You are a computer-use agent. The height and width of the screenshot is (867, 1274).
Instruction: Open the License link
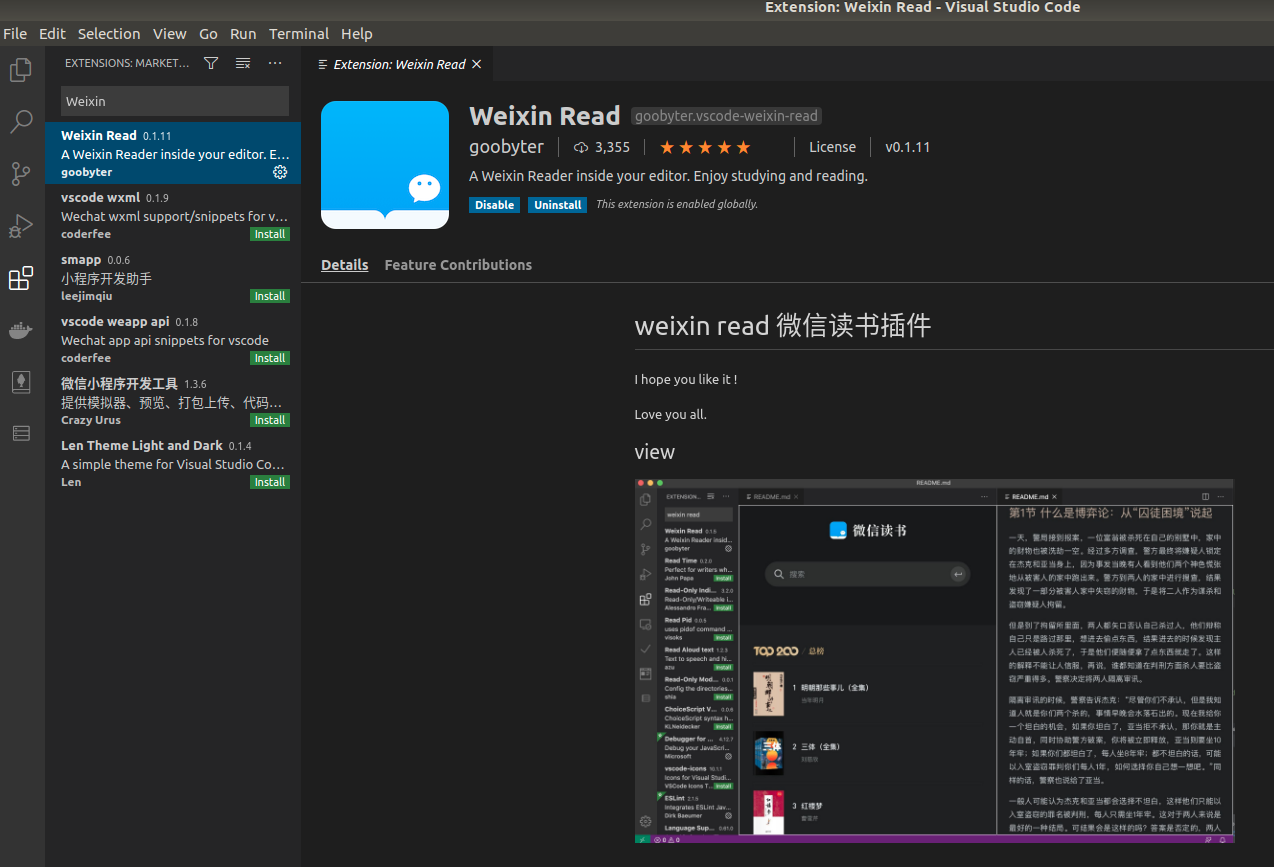(832, 146)
